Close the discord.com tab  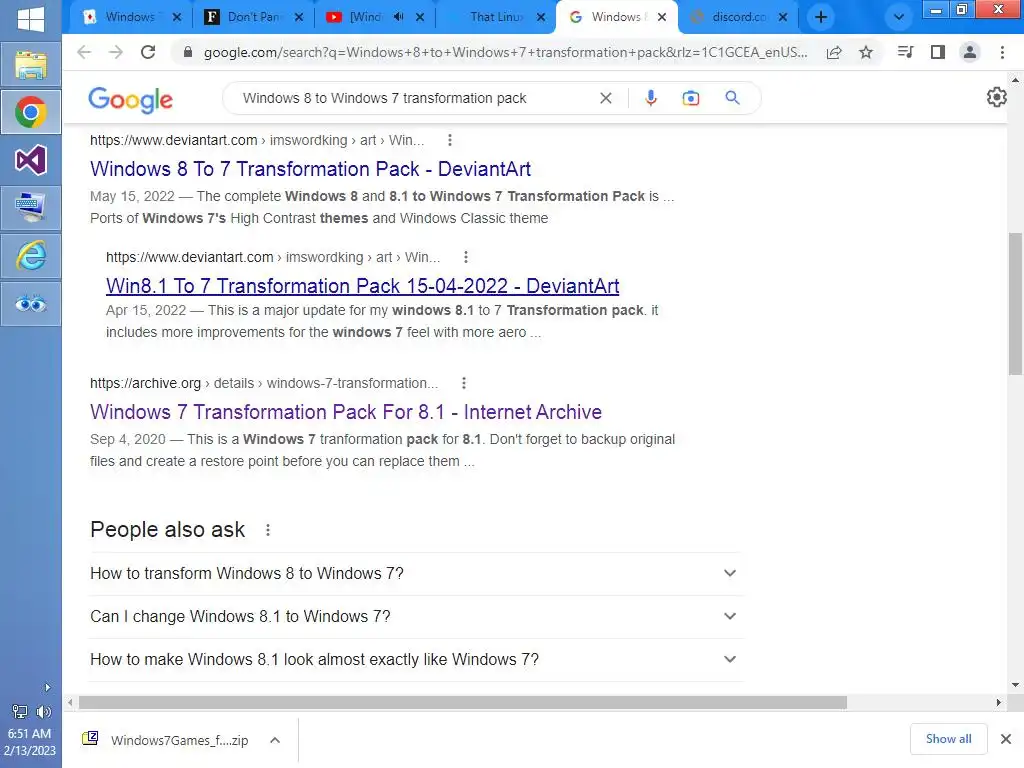pyautogui.click(x=783, y=17)
